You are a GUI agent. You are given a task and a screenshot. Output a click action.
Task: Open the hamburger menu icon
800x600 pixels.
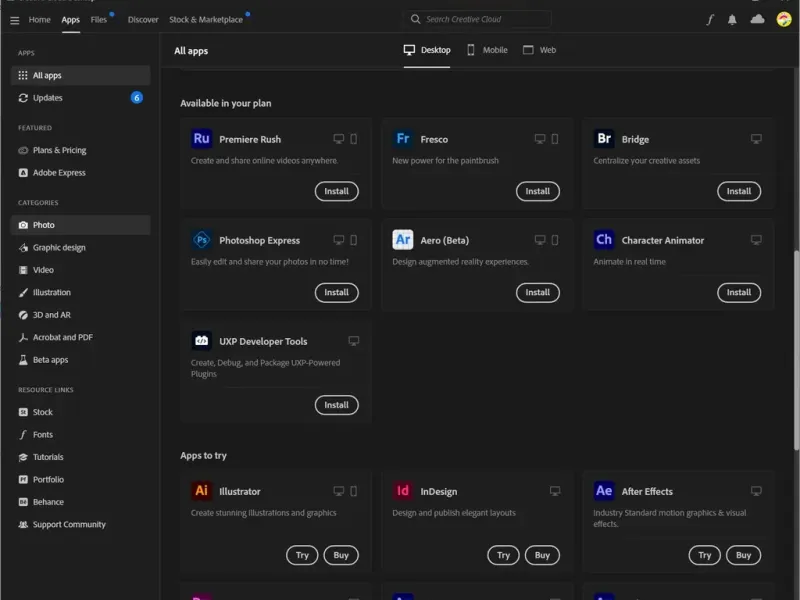[14, 20]
